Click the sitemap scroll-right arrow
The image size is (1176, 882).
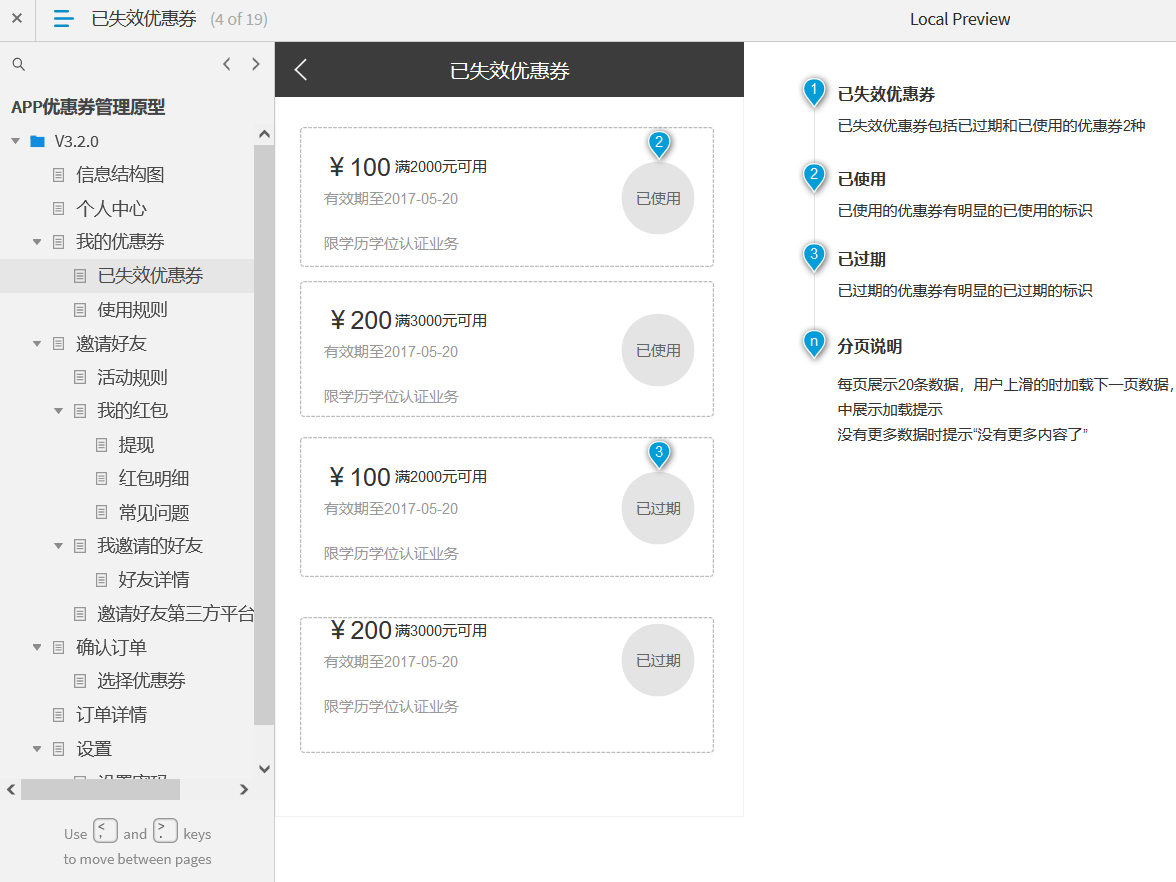[x=244, y=789]
